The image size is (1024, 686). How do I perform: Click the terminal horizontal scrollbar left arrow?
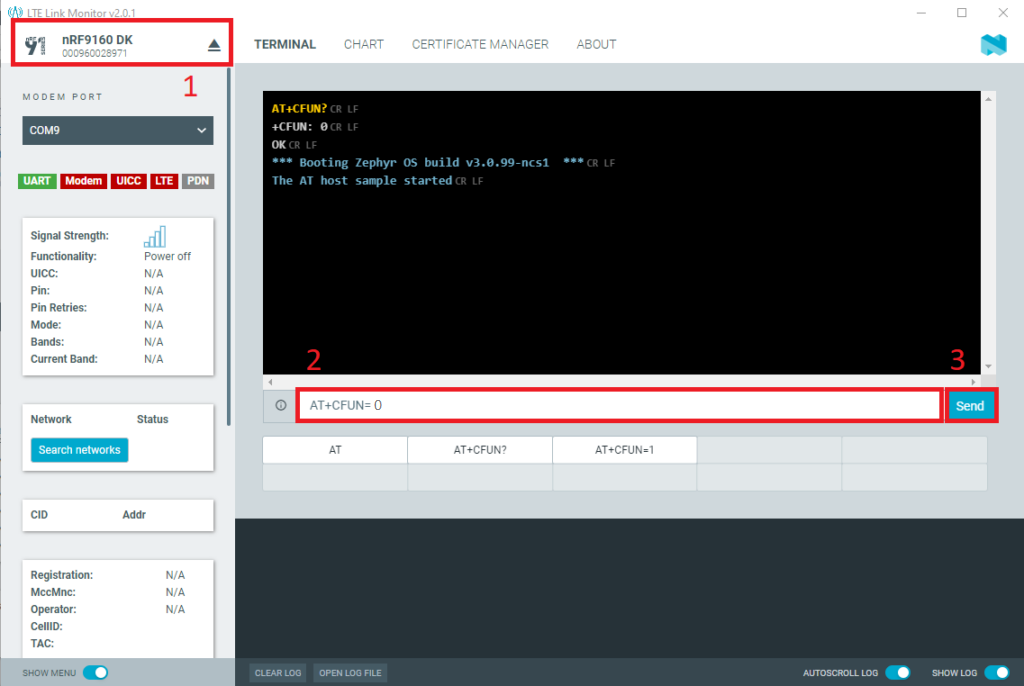pyautogui.click(x=270, y=382)
